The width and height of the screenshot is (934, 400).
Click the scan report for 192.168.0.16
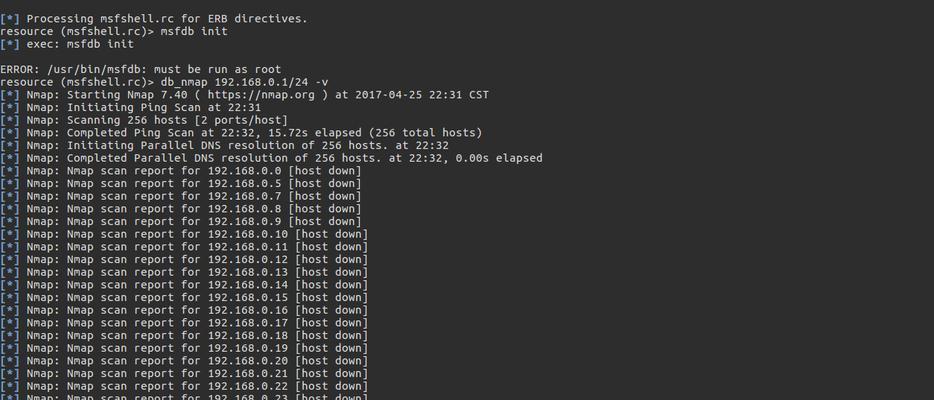click(x=184, y=311)
